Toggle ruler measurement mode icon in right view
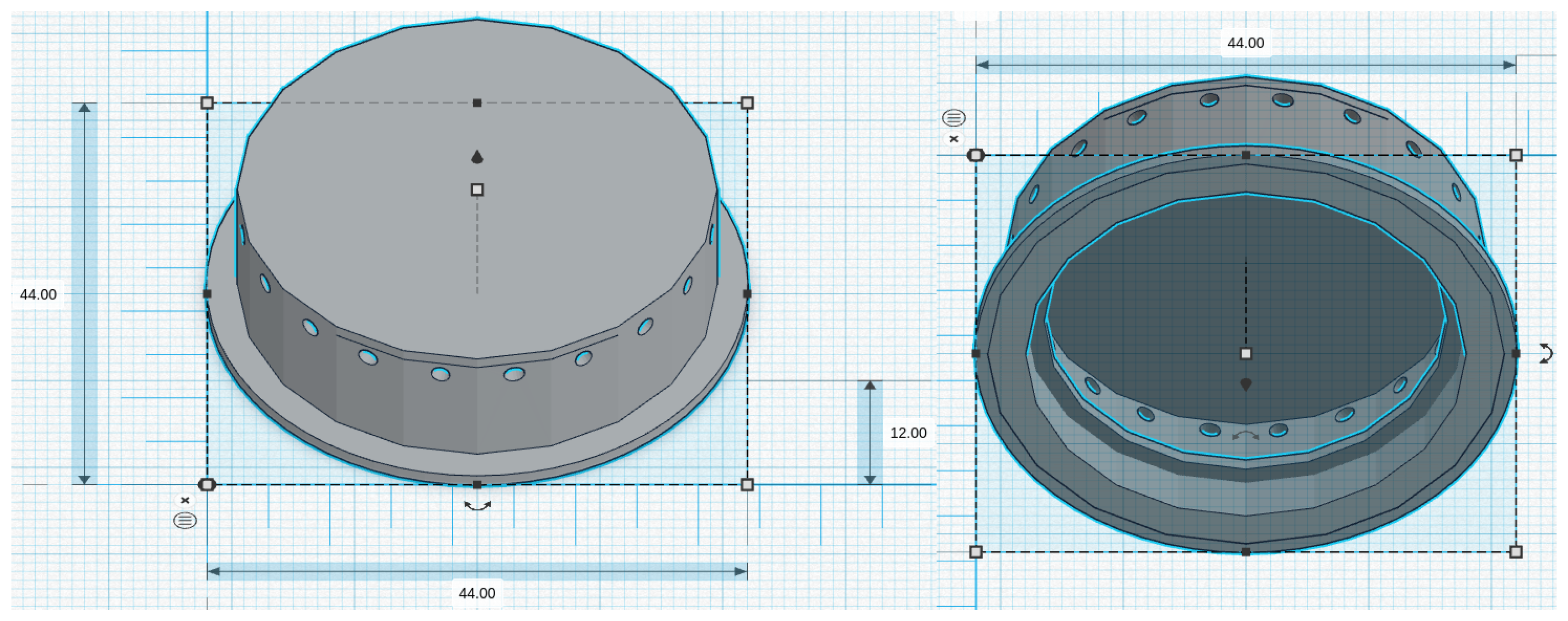Image resolution: width=1568 pixels, height=621 pixels. (x=953, y=117)
